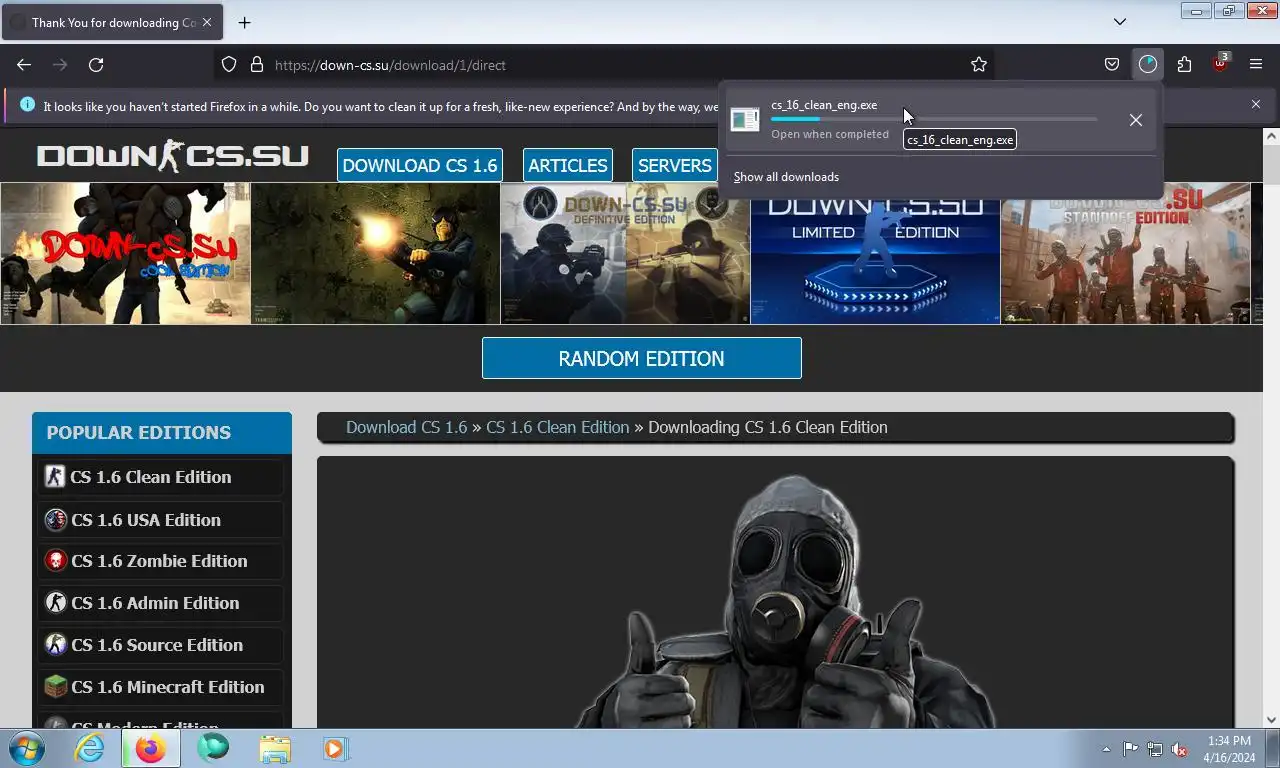Open the shooting soldier banner thumbnail
The width and height of the screenshot is (1280, 768).
[x=375, y=253]
